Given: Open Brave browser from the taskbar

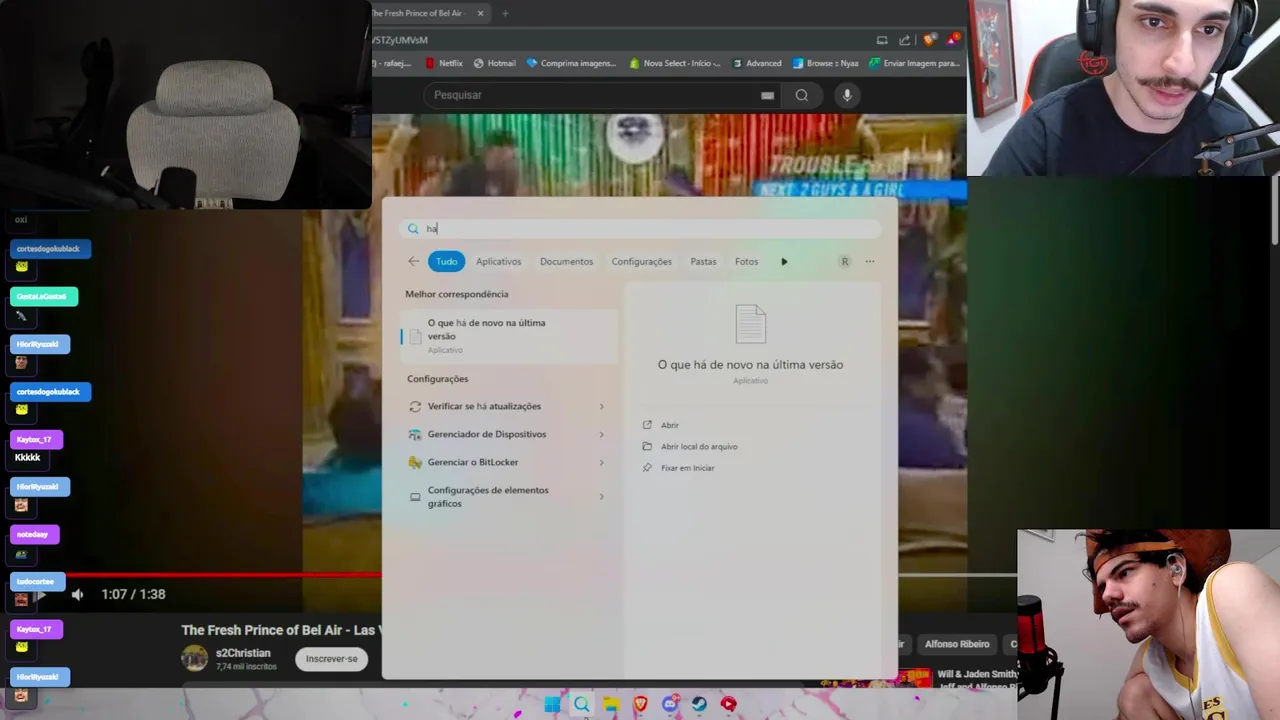Looking at the screenshot, I should (640, 704).
